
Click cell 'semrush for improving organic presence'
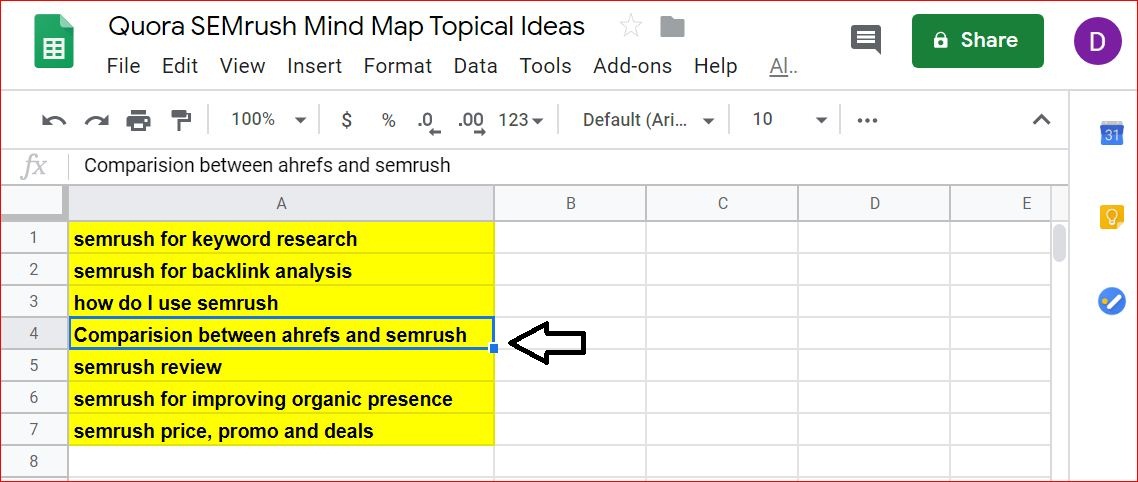coord(281,398)
